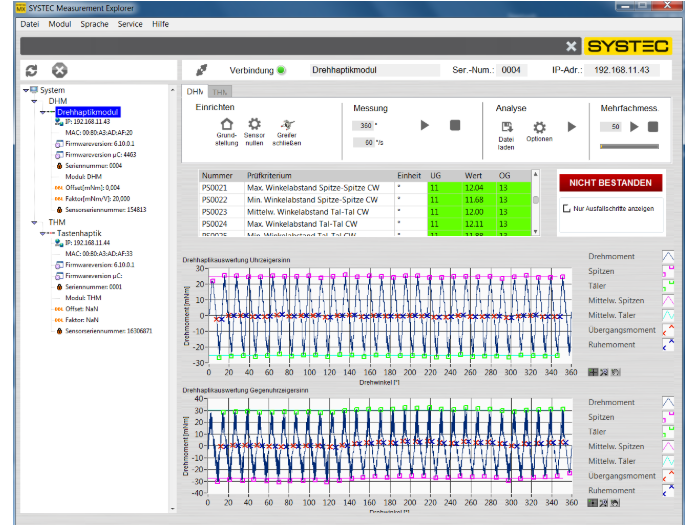Open the Datei menu
Image resolution: width=700 pixels, height=525 pixels.
point(30,24)
